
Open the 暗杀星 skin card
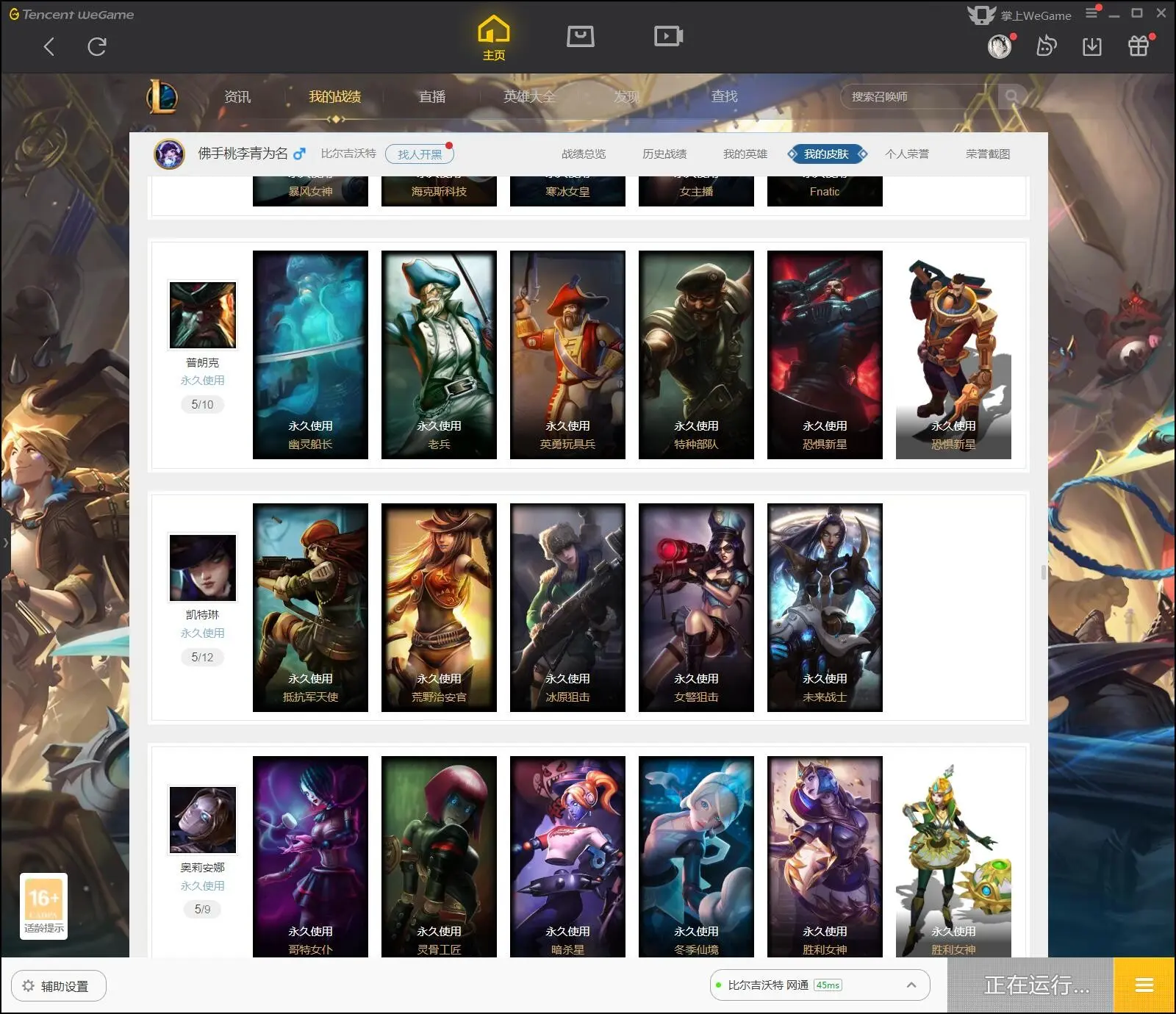click(567, 857)
